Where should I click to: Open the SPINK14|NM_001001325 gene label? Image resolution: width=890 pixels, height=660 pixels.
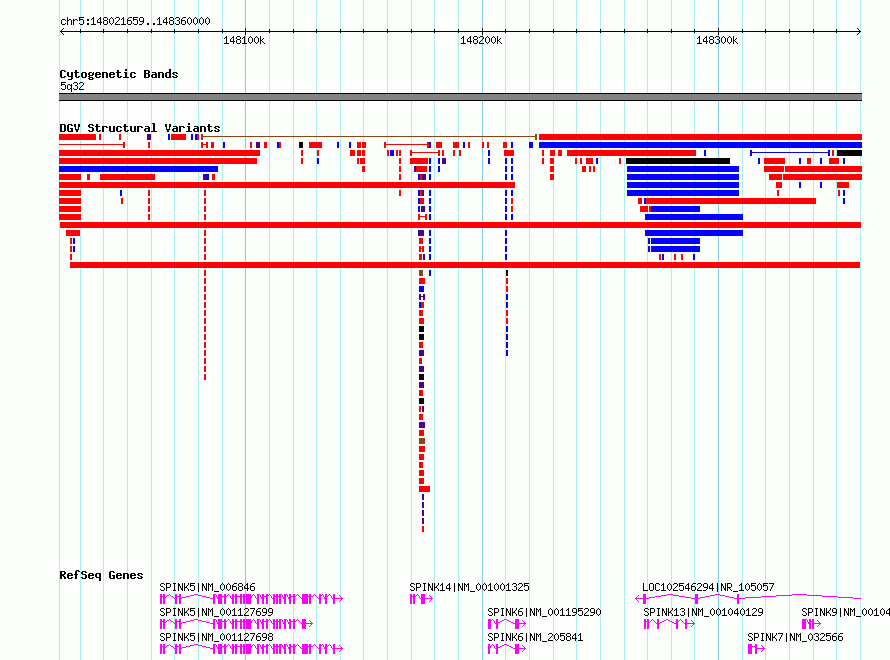coord(469,587)
